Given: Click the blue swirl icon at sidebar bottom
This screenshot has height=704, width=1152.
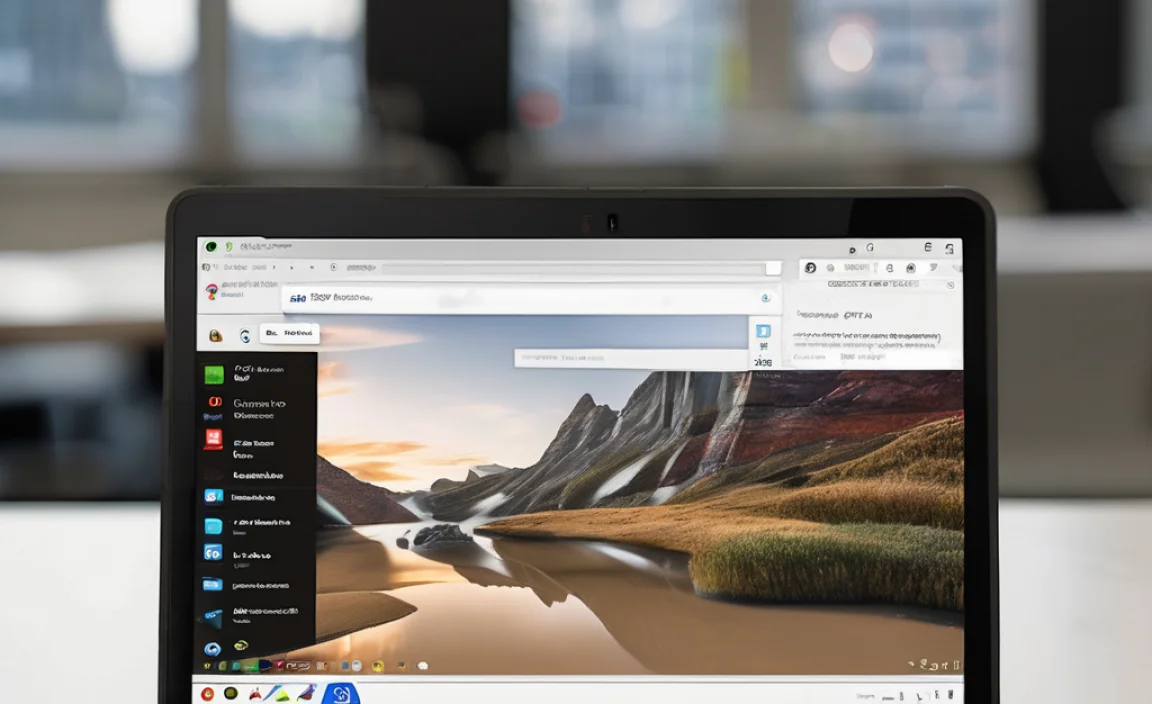Looking at the screenshot, I should click(212, 648).
